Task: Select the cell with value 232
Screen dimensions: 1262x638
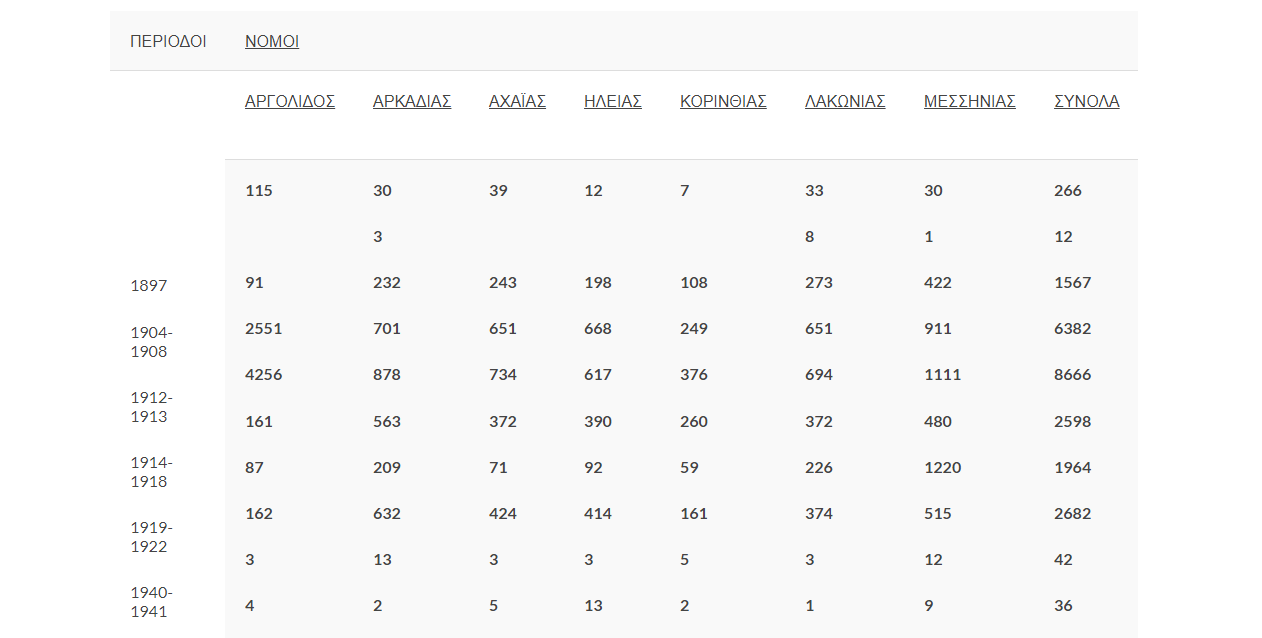Action: point(387,283)
